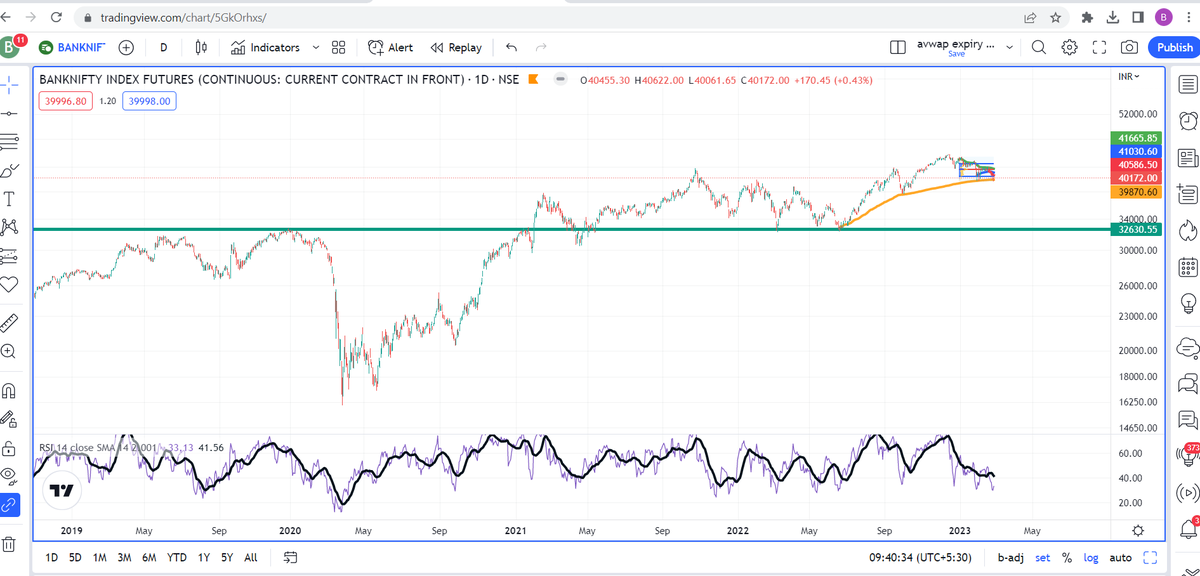The image size is (1200, 576).
Task: Select the Measure ruler tool
Action: (9, 322)
